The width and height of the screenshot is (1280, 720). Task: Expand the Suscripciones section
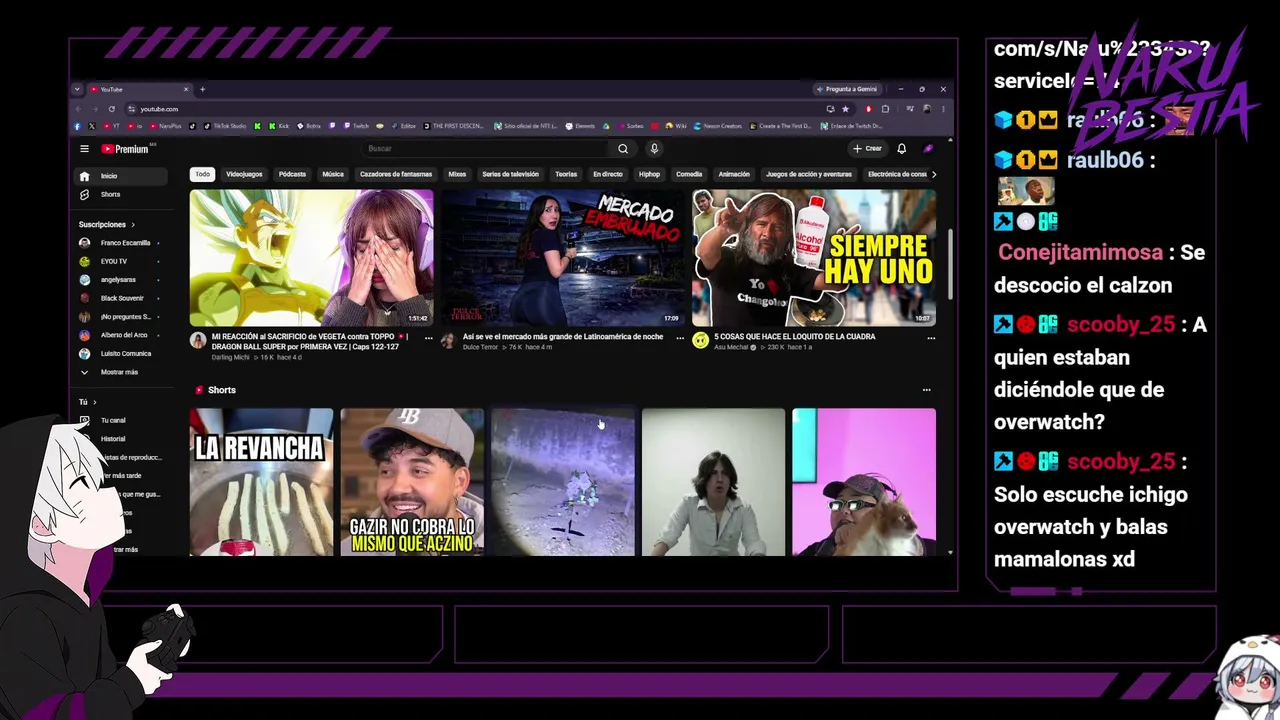coord(107,224)
